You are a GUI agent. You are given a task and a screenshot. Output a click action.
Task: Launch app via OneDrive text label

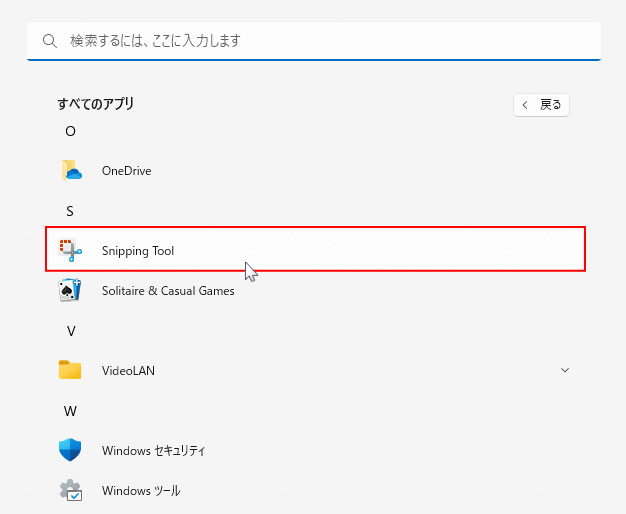[126, 171]
